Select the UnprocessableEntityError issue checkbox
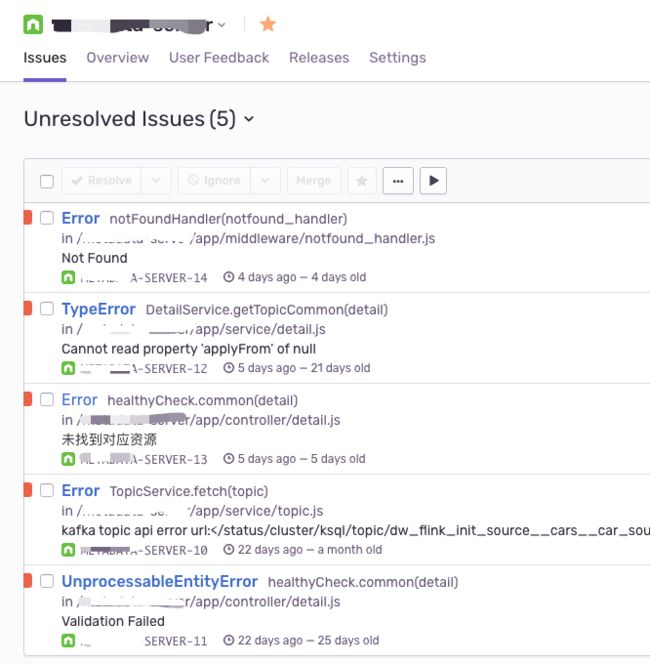This screenshot has width=650, height=664. [47, 581]
